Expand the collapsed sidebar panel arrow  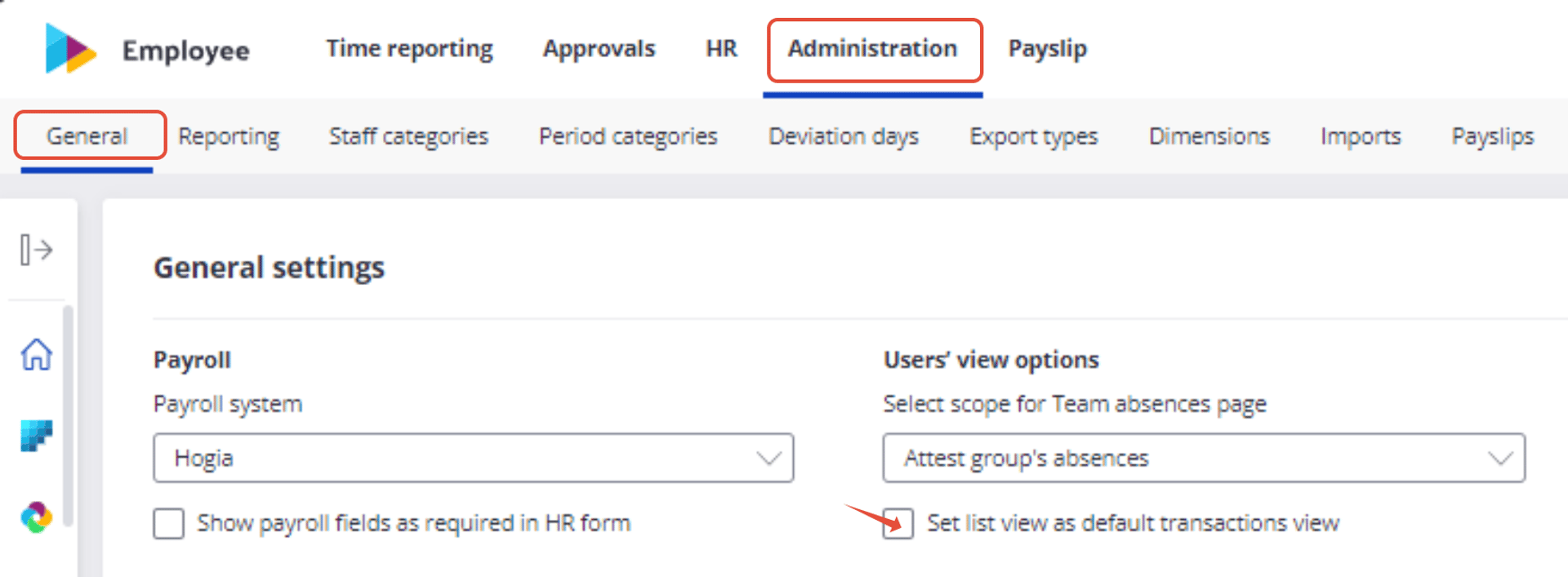(x=36, y=250)
